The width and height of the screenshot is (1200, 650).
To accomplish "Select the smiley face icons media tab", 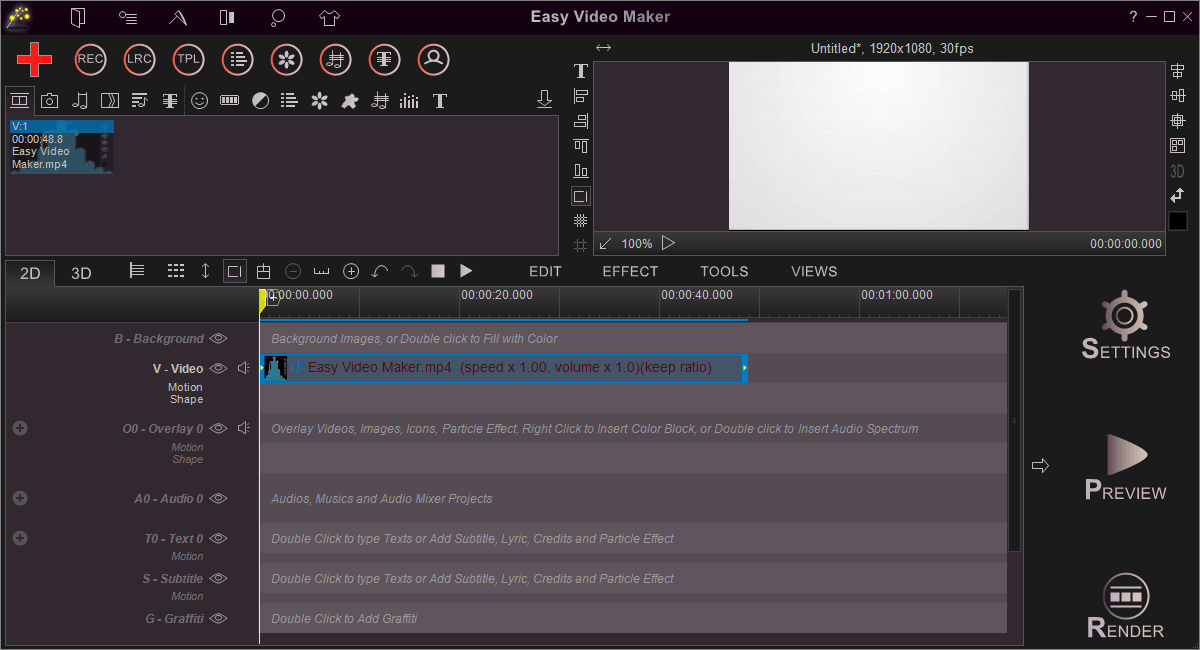I will click(200, 101).
